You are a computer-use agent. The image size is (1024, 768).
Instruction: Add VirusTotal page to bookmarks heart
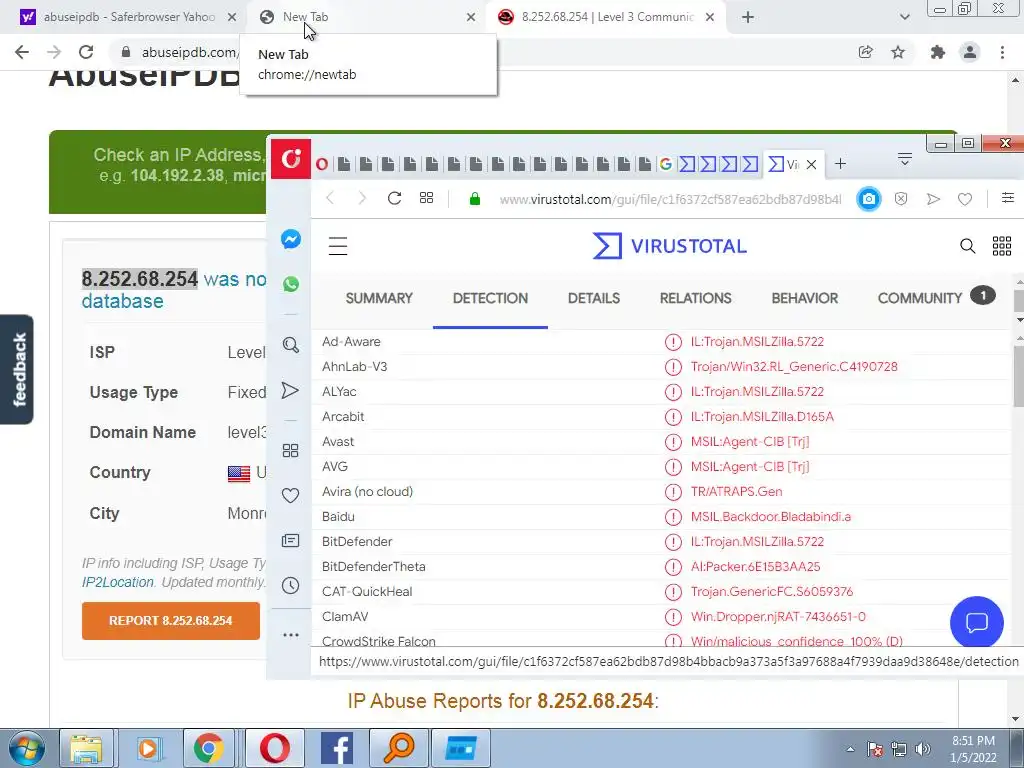965,199
